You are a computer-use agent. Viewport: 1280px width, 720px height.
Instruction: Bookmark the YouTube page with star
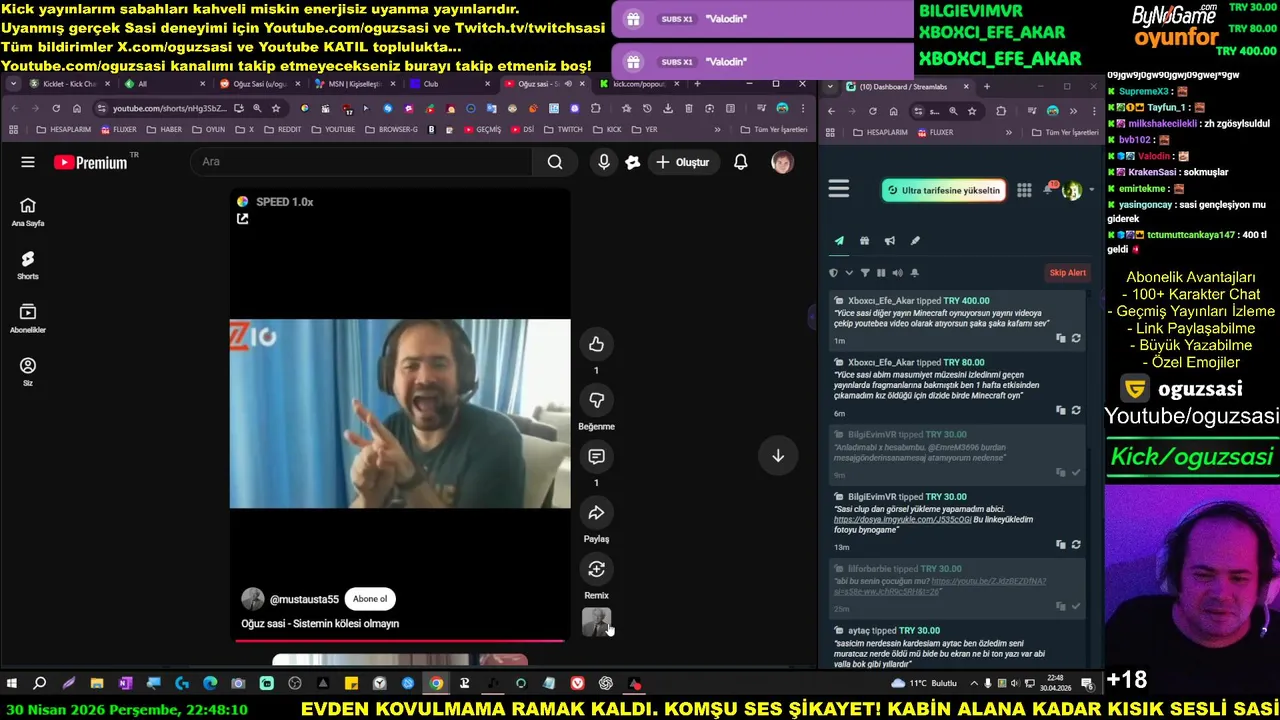276,108
